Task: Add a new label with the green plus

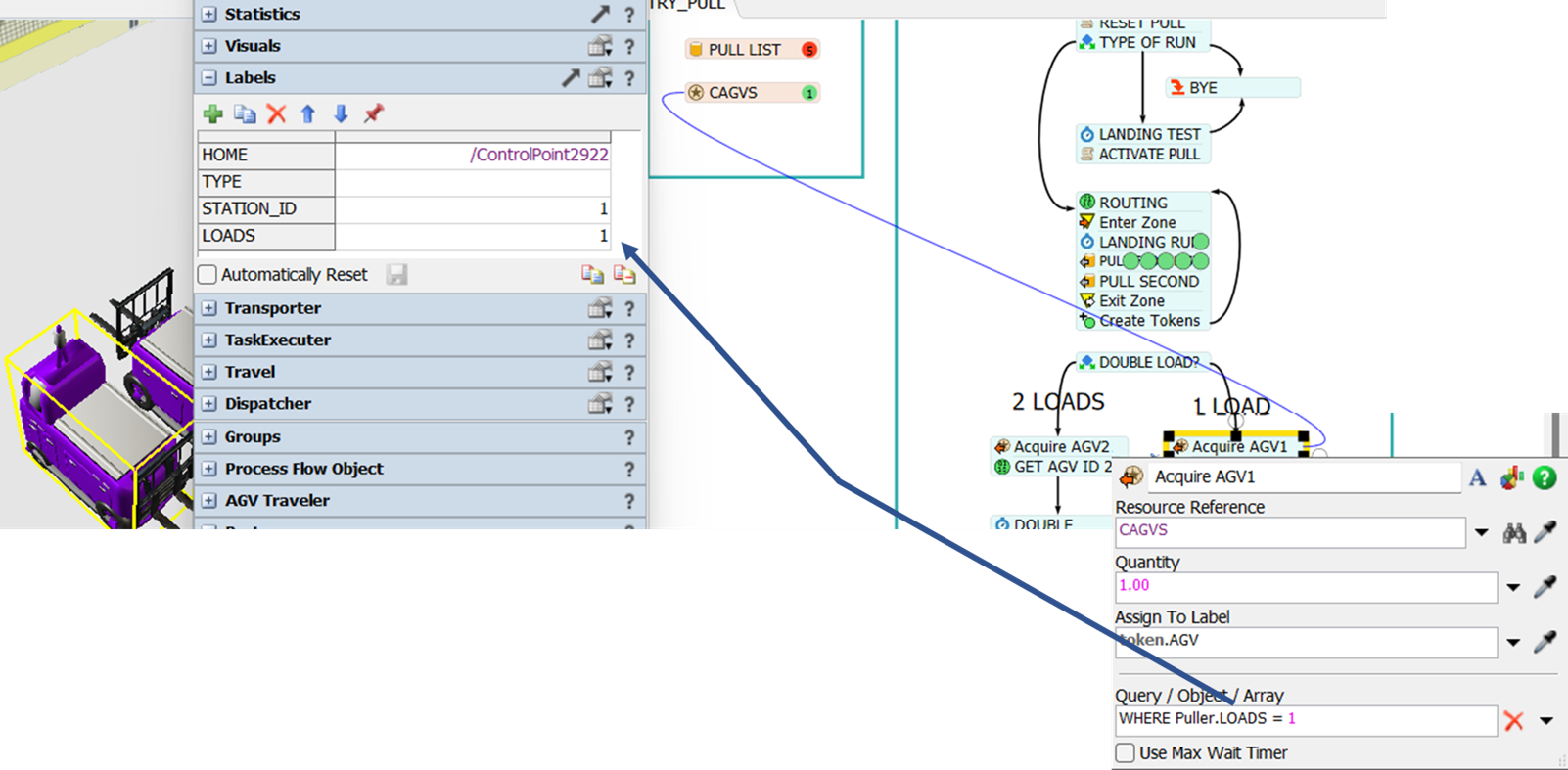Action: click(x=212, y=114)
